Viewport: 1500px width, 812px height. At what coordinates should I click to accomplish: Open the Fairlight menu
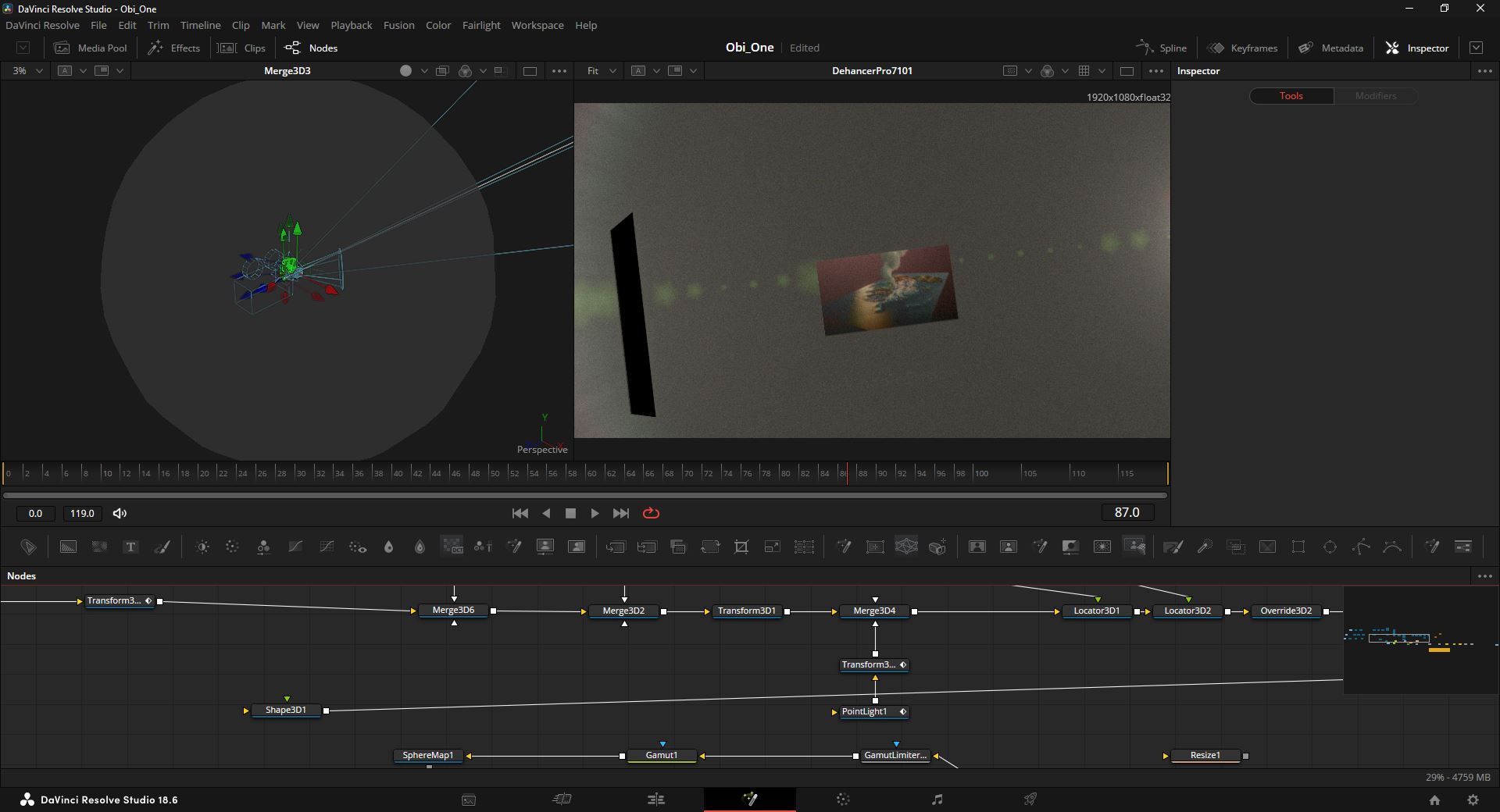[481, 25]
